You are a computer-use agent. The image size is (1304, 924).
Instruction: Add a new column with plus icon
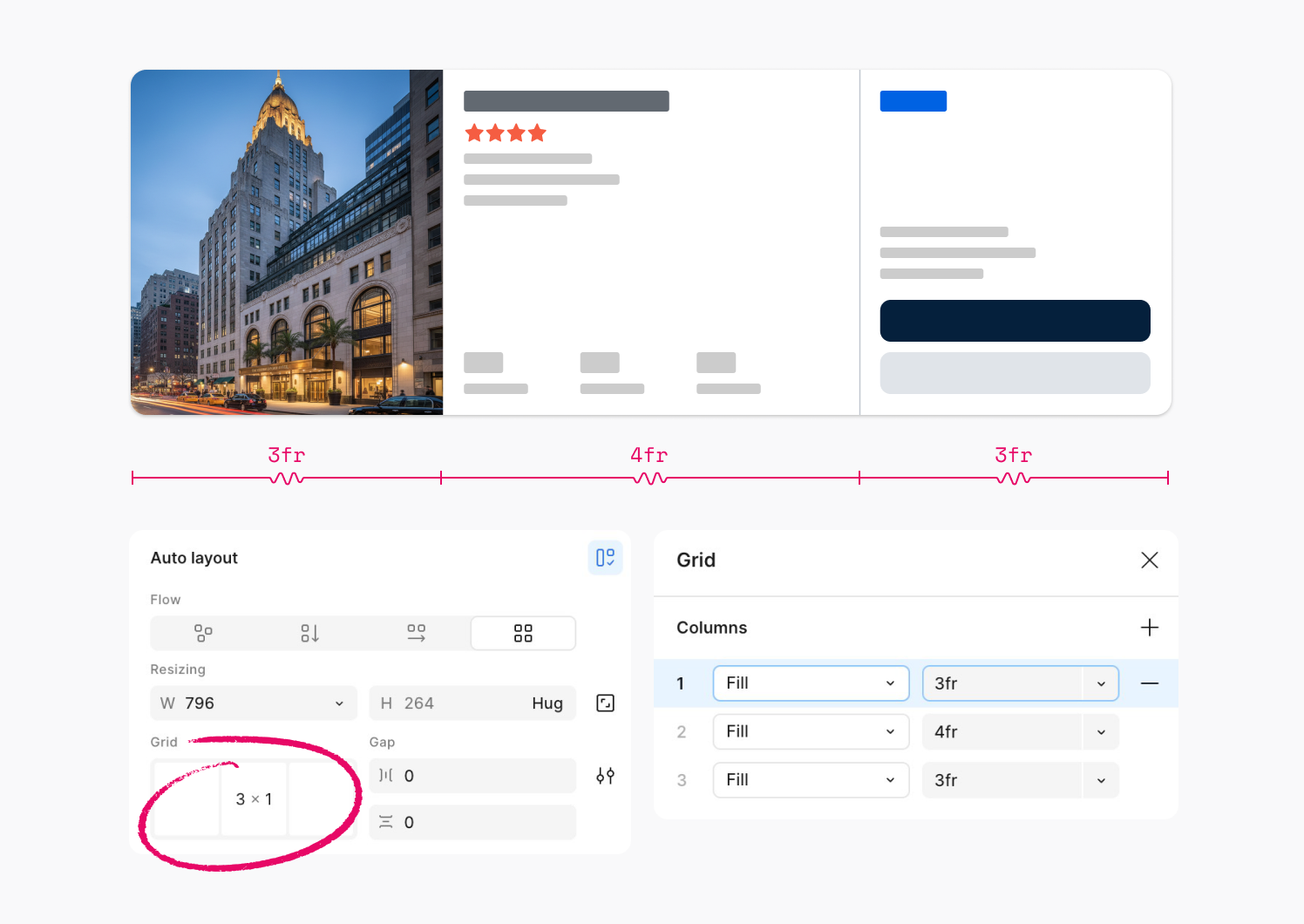tap(1150, 628)
